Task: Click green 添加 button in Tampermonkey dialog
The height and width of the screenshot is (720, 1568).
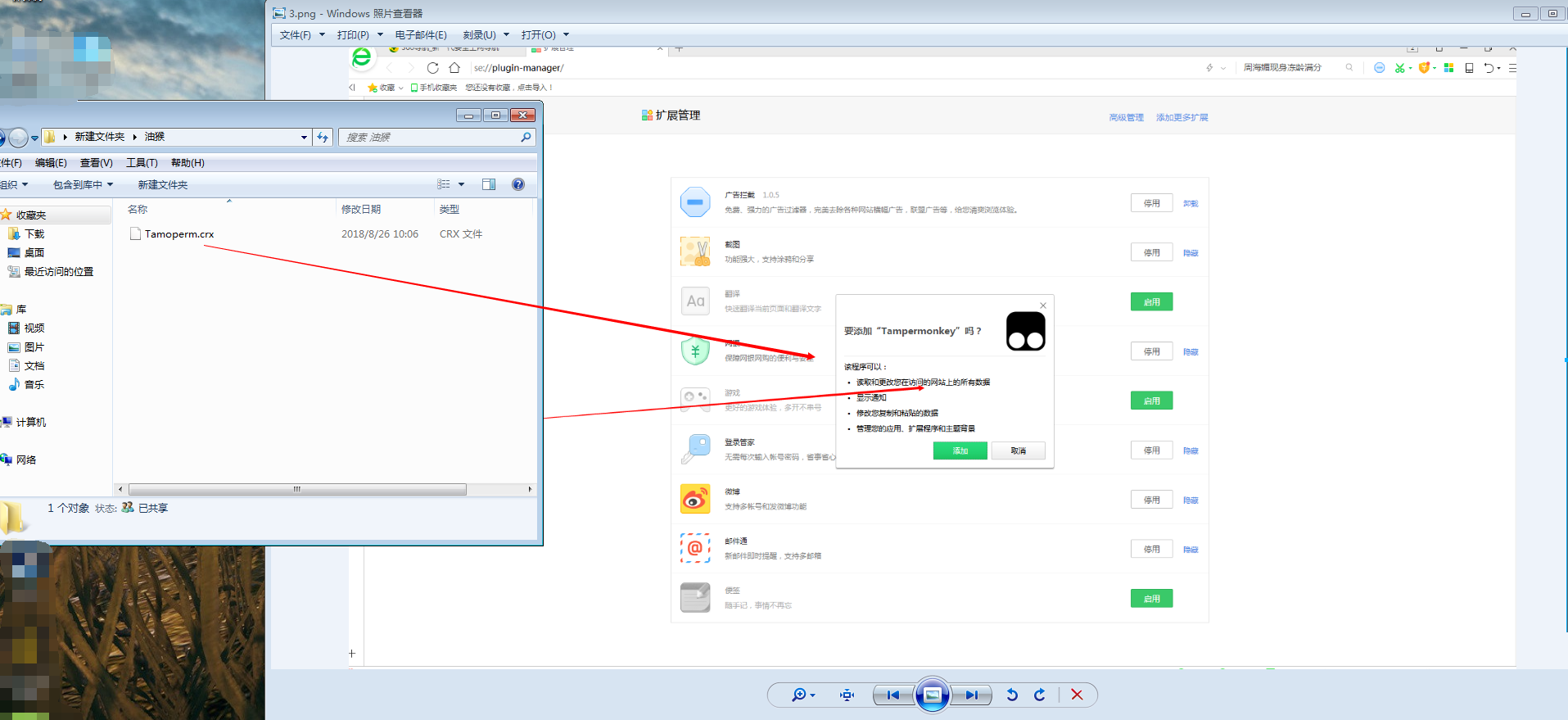Action: click(960, 451)
